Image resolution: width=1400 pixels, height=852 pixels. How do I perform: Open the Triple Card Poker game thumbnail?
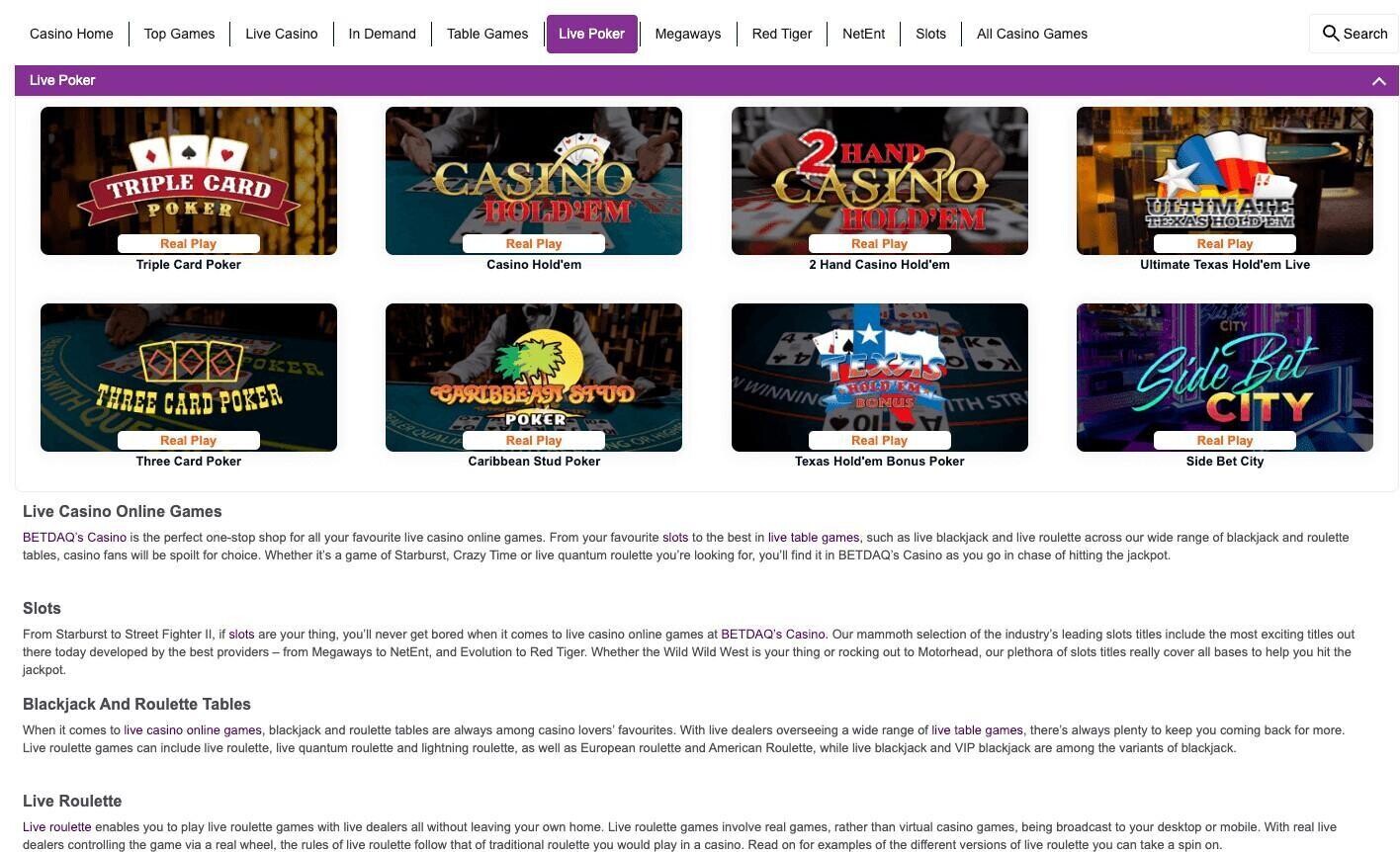tap(189, 181)
